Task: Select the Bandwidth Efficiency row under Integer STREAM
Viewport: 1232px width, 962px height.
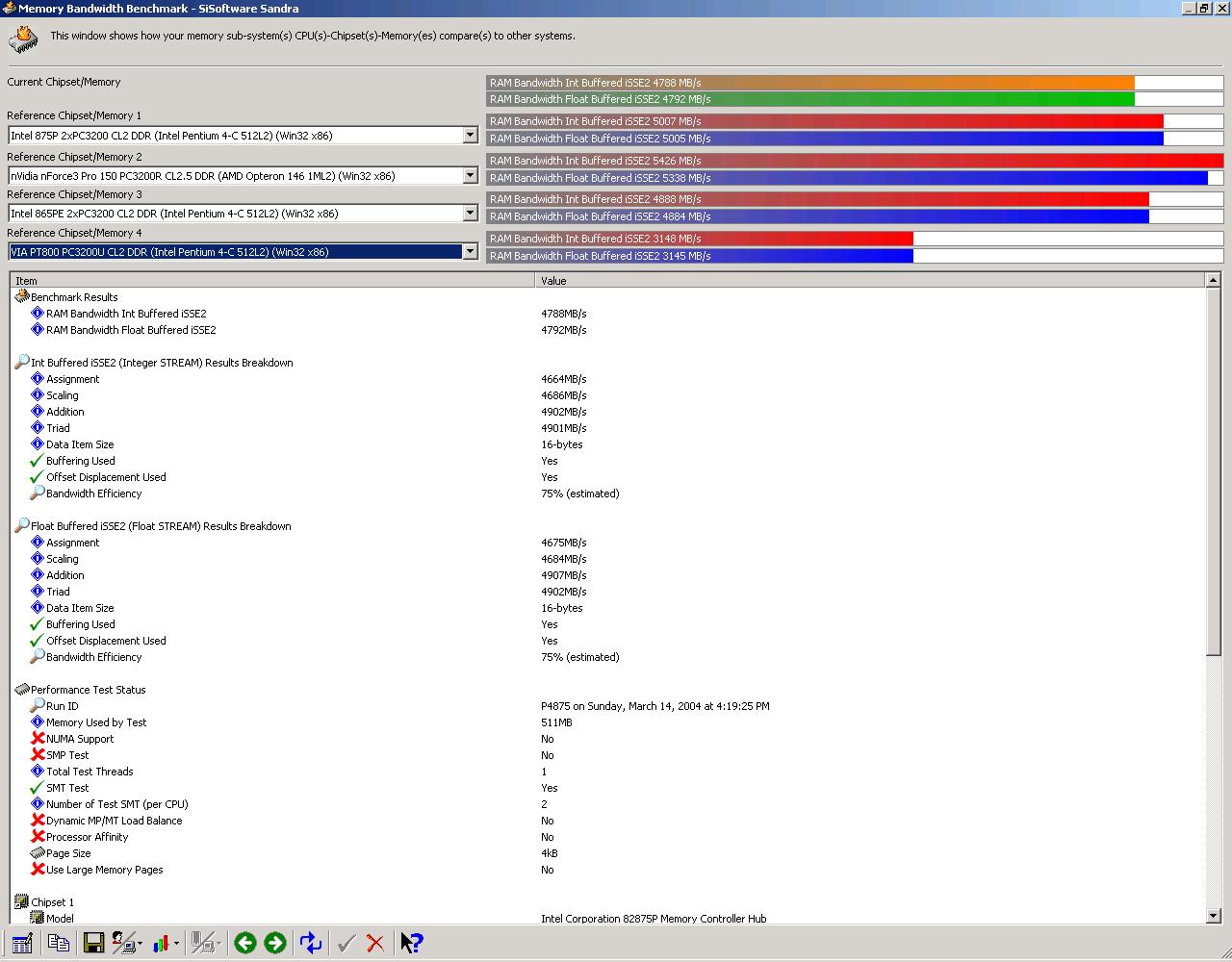Action: (93, 494)
